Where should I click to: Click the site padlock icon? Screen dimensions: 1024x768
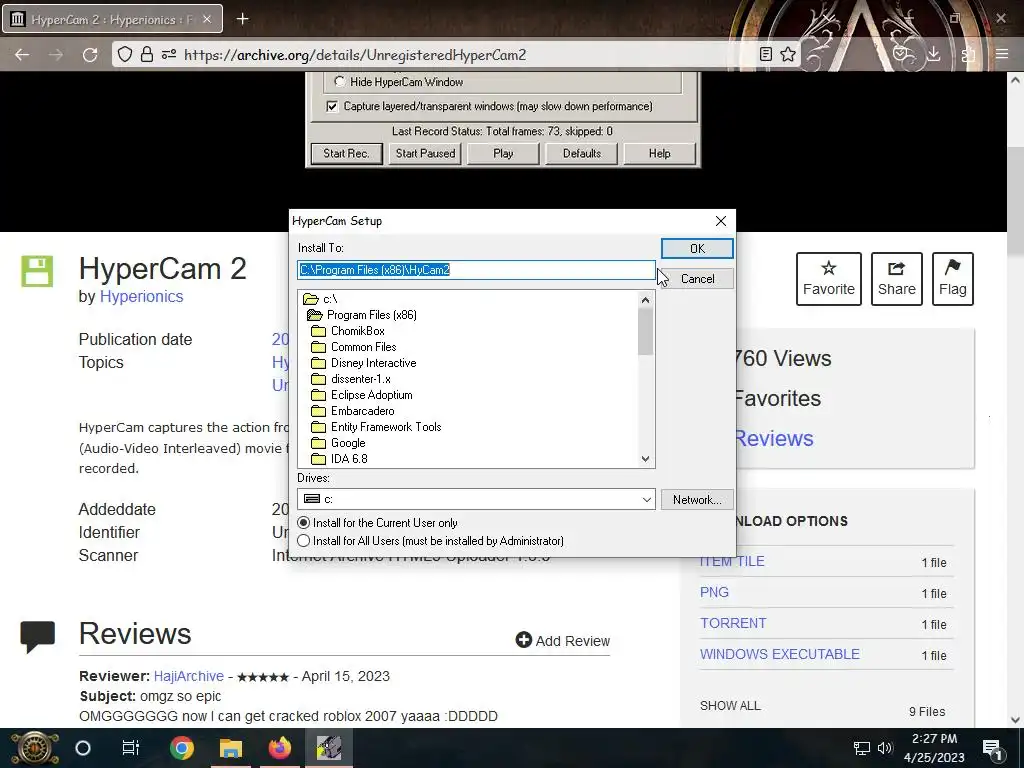[147, 54]
